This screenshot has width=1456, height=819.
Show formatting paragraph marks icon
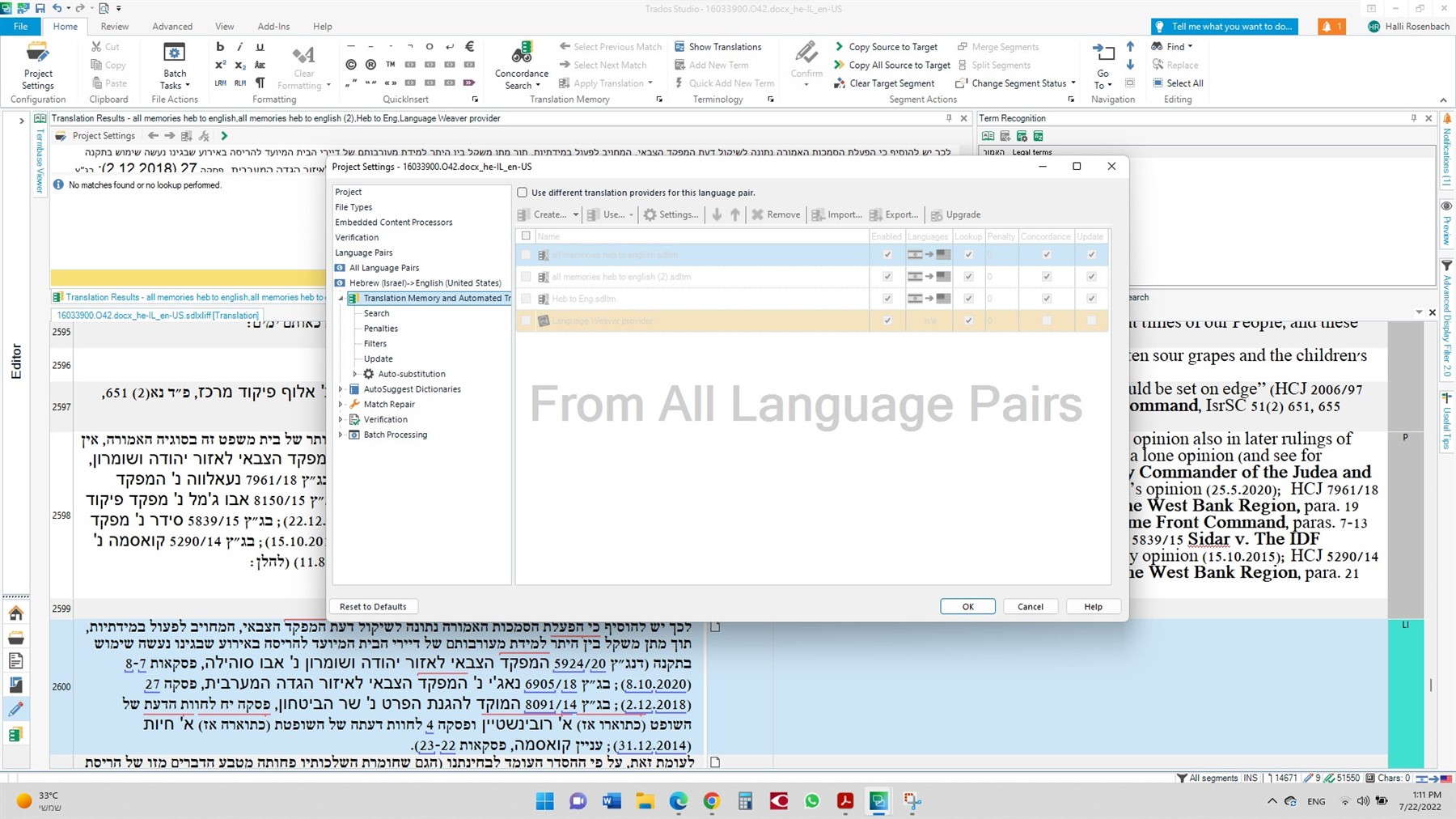point(260,83)
